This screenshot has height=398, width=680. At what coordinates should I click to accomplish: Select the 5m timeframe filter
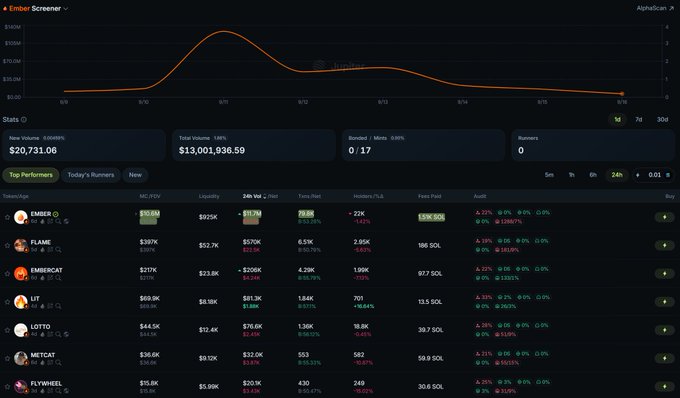(x=549, y=175)
